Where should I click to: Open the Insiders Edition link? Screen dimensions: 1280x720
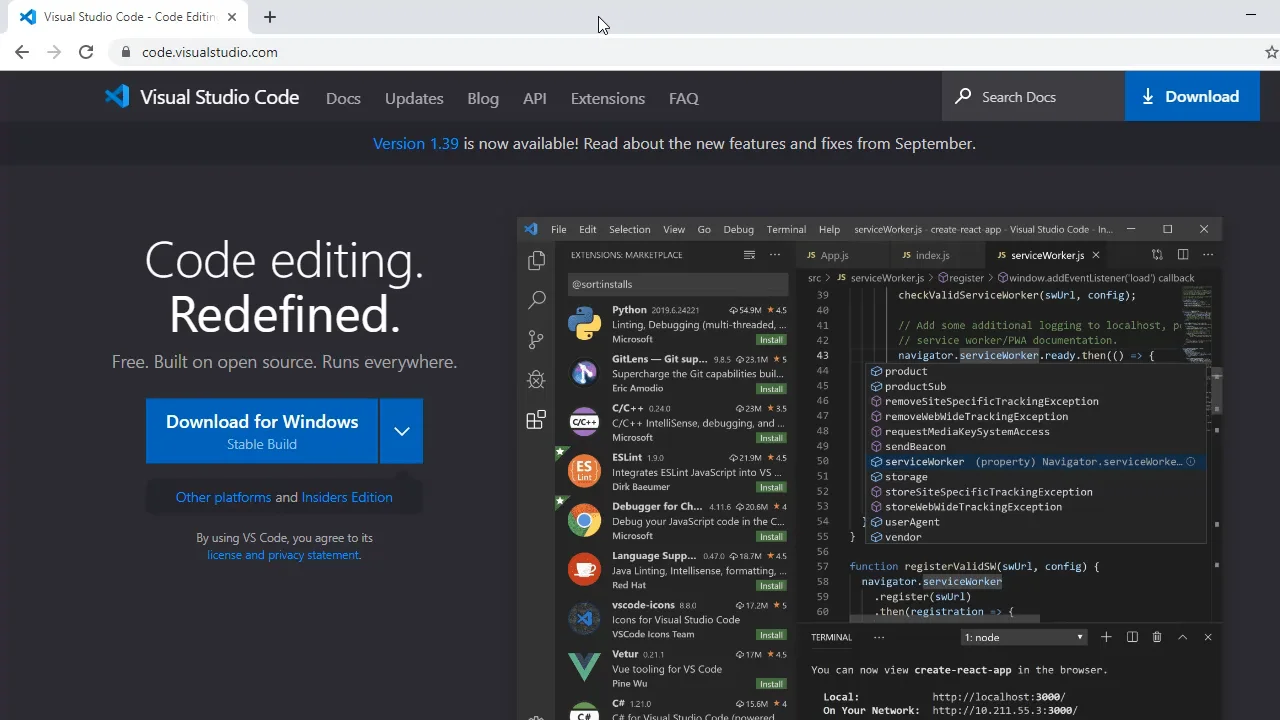(x=347, y=497)
